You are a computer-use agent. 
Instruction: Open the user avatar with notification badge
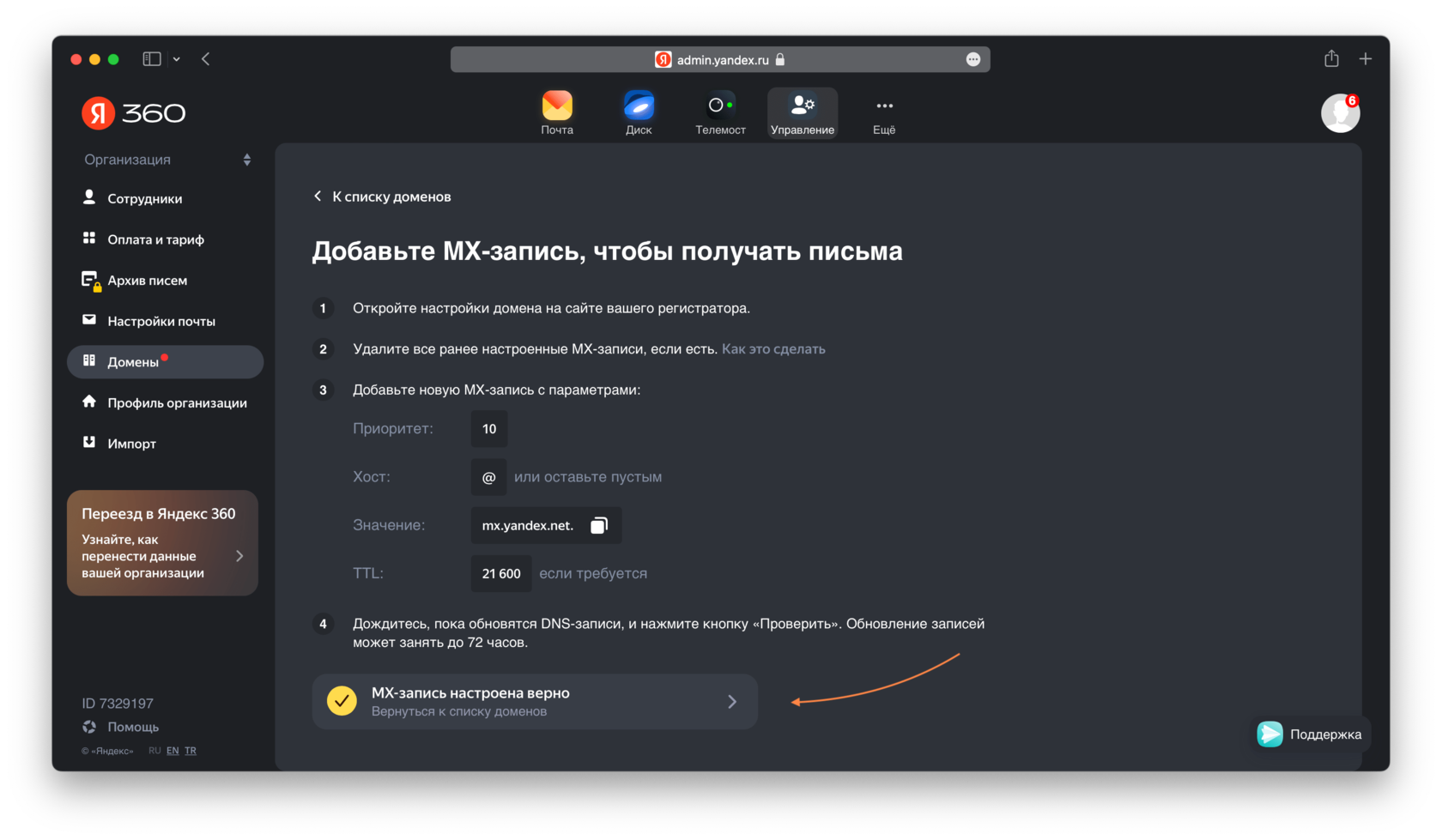[x=1340, y=113]
